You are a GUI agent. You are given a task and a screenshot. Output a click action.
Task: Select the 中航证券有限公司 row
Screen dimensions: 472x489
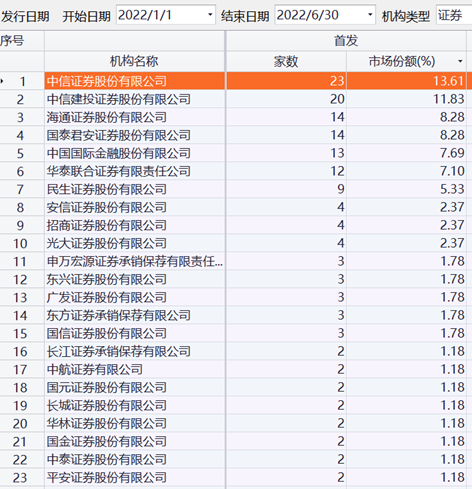pyautogui.click(x=236, y=369)
